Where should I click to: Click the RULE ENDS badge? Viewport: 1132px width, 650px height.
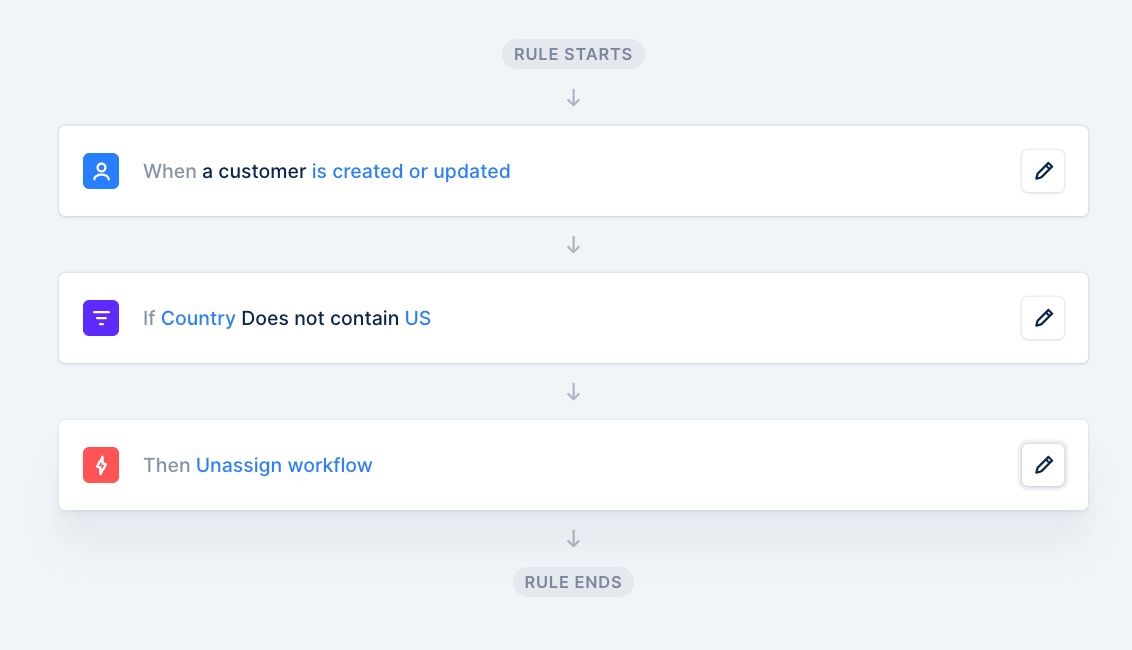point(573,582)
